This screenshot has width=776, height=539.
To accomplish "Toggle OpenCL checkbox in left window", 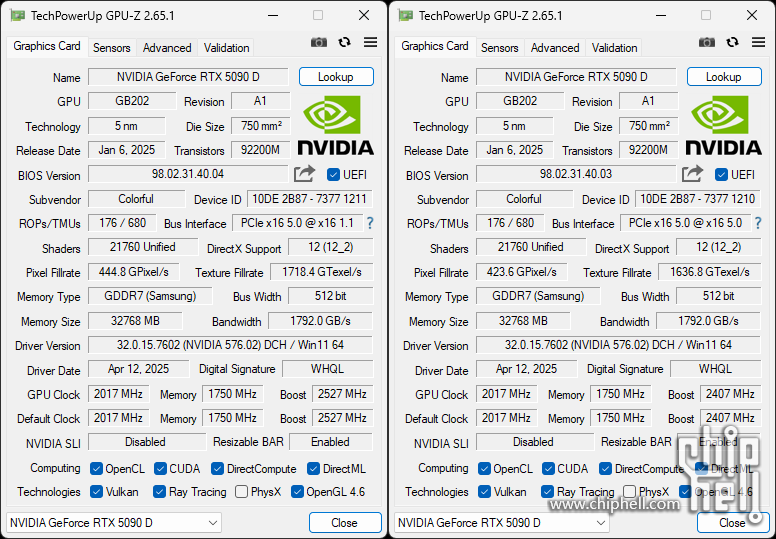I will tap(97, 468).
